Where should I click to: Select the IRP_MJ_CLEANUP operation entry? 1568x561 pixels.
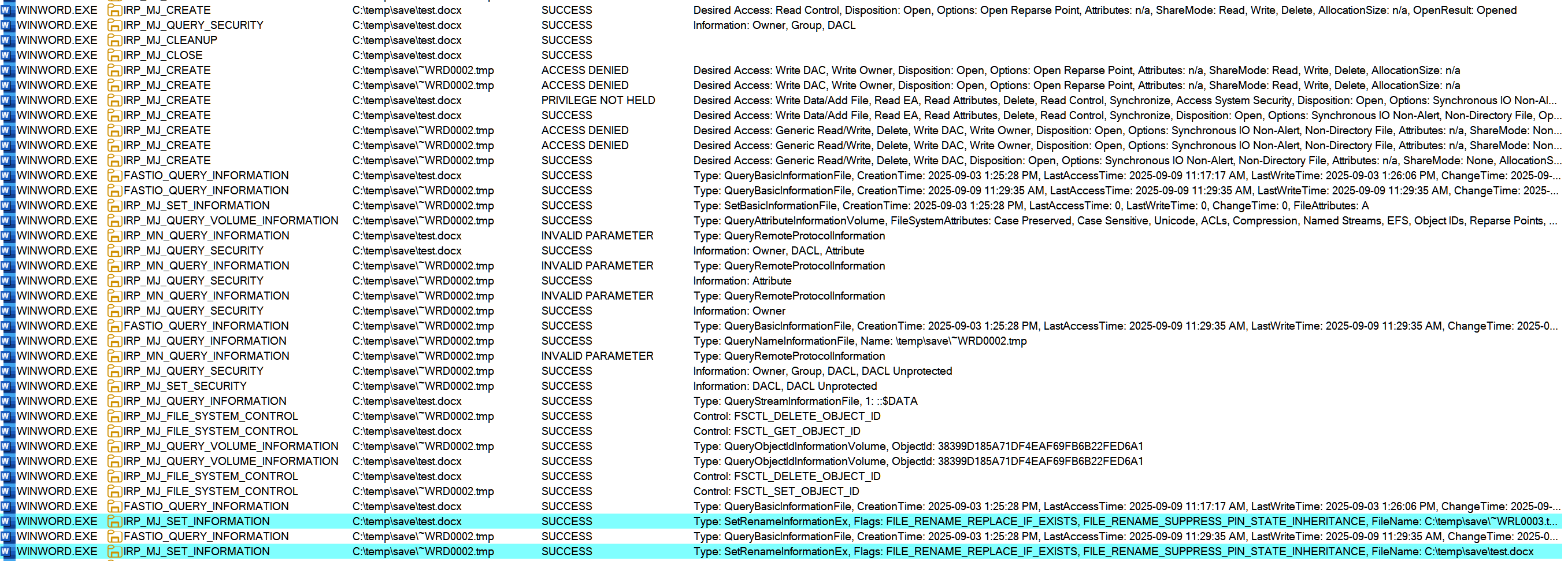(x=170, y=40)
